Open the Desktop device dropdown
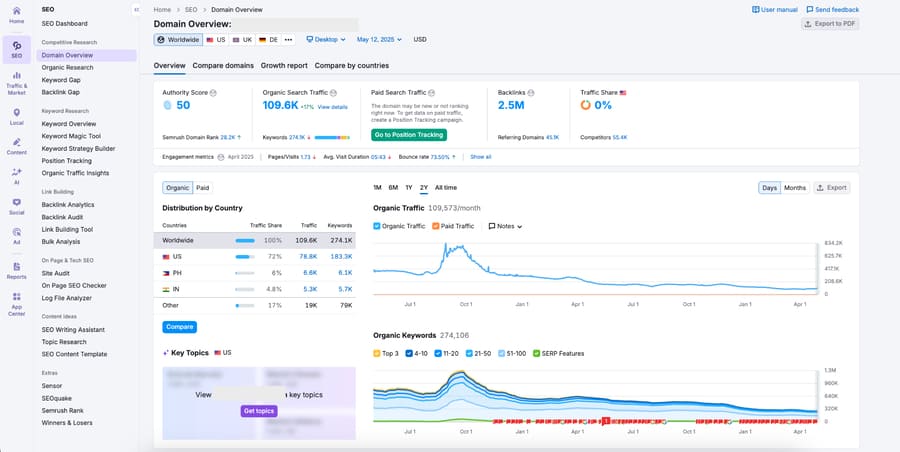This screenshot has width=900, height=452. pos(326,40)
